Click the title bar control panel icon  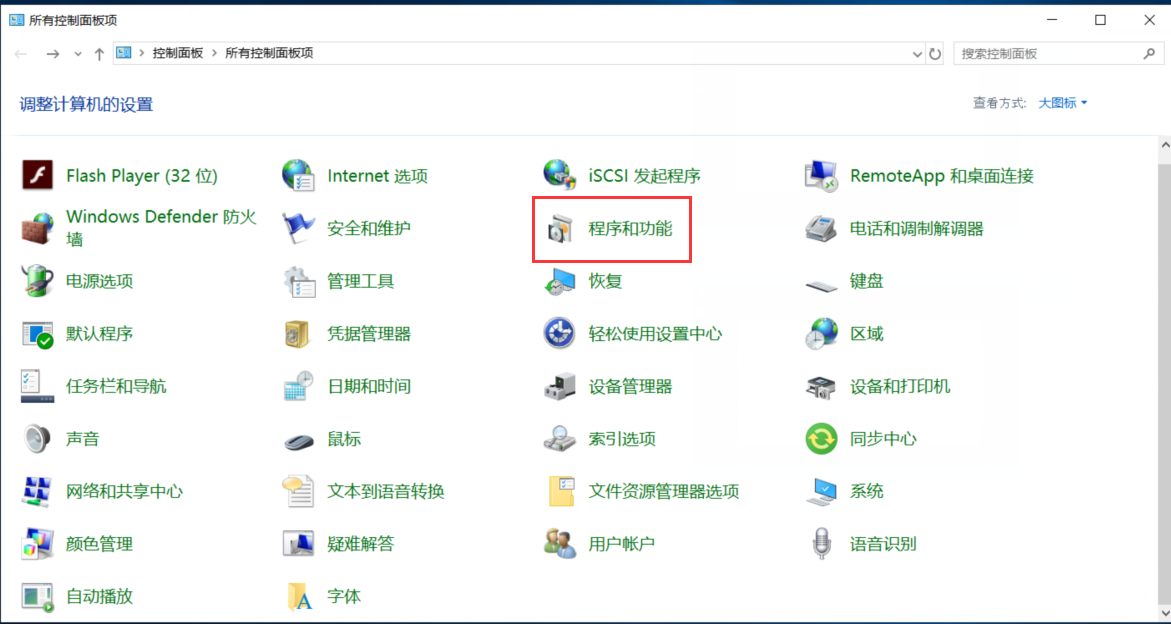click(16, 21)
